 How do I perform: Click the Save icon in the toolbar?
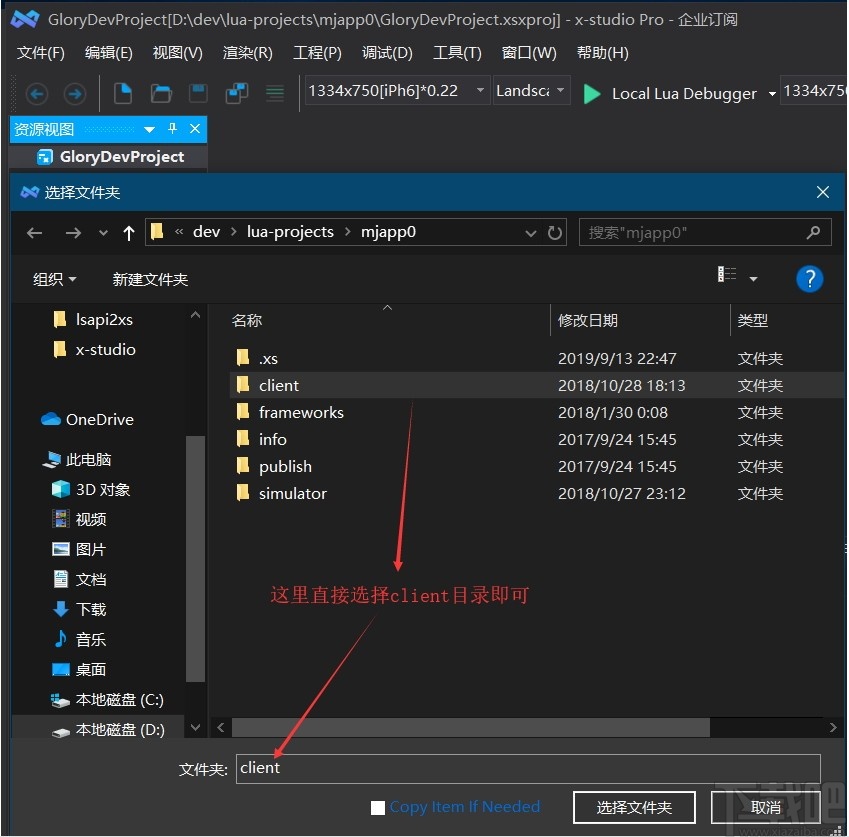coord(198,92)
